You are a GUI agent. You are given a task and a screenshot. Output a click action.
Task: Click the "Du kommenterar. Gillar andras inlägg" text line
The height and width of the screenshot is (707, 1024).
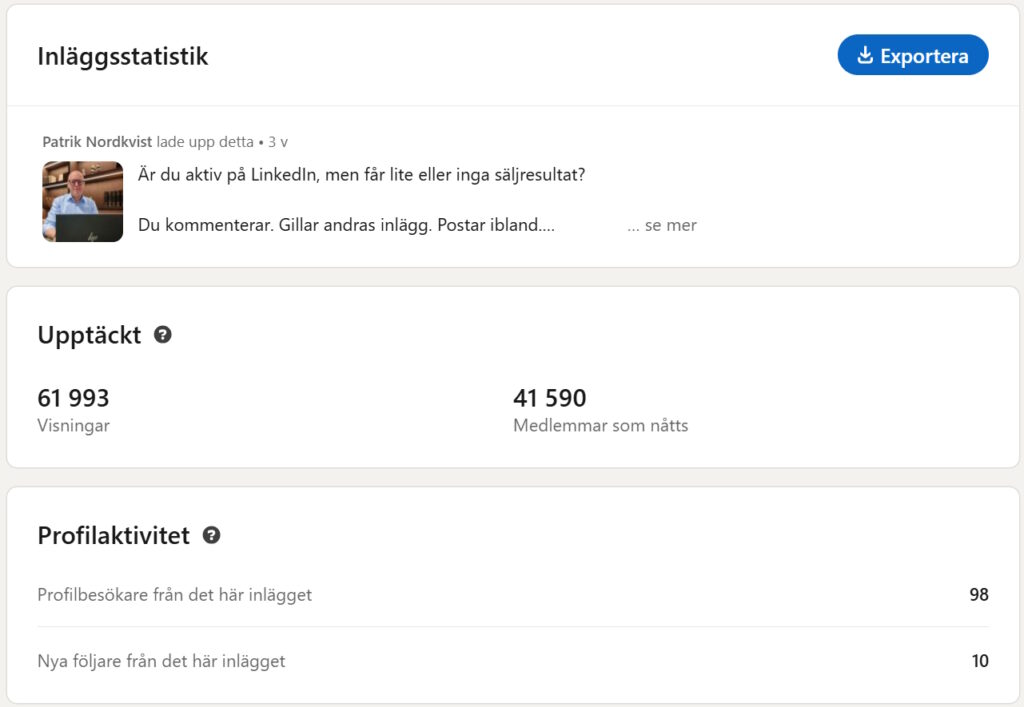tap(346, 225)
